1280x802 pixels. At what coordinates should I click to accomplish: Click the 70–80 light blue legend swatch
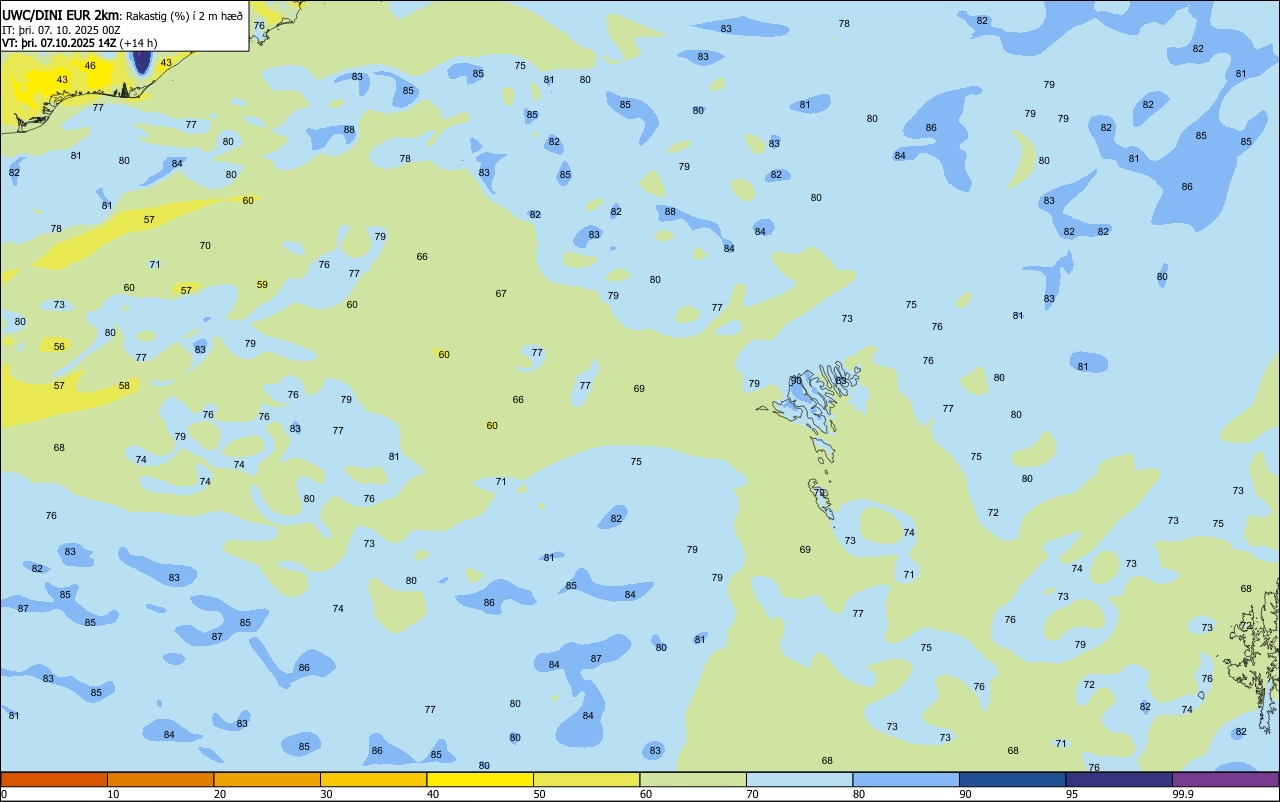(x=799, y=779)
